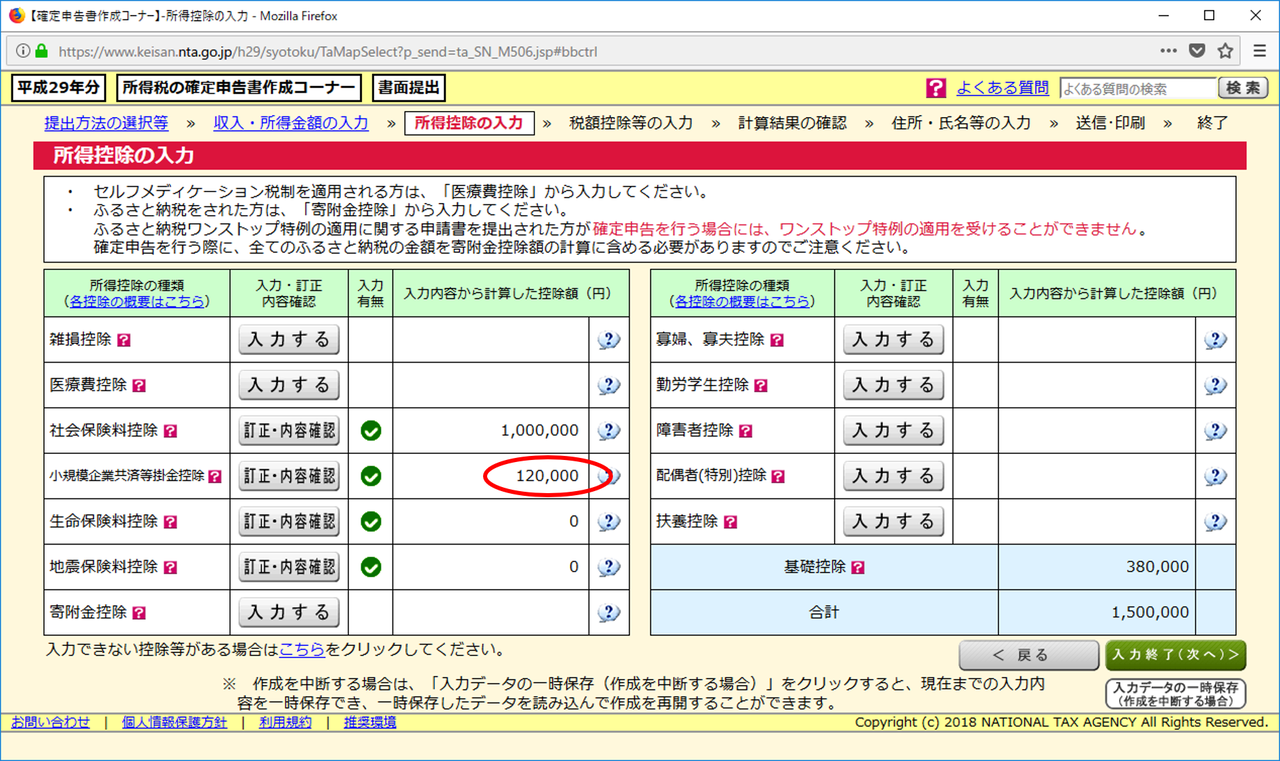Image resolution: width=1280 pixels, height=761 pixels.
Task: Open the blue help icon for 扶養控除 row
Action: pyautogui.click(x=1216, y=521)
